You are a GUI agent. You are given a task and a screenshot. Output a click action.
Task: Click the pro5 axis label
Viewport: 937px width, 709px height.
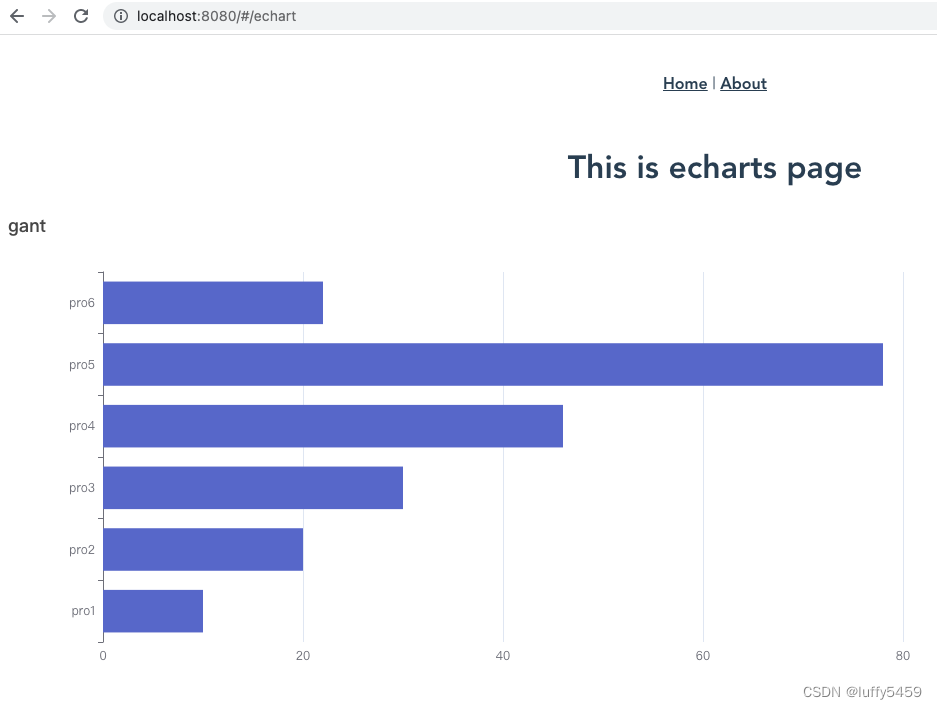[82, 365]
